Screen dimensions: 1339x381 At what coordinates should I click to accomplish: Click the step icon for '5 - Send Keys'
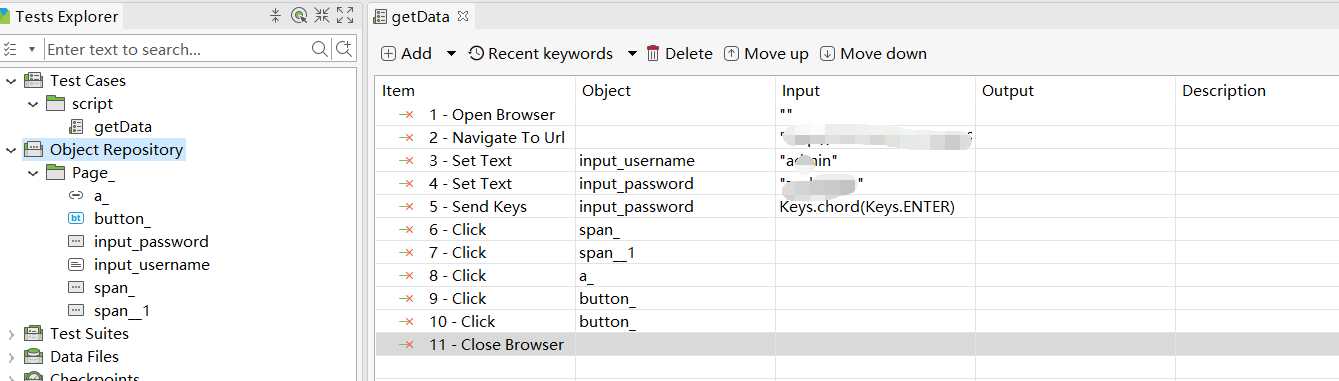[407, 206]
